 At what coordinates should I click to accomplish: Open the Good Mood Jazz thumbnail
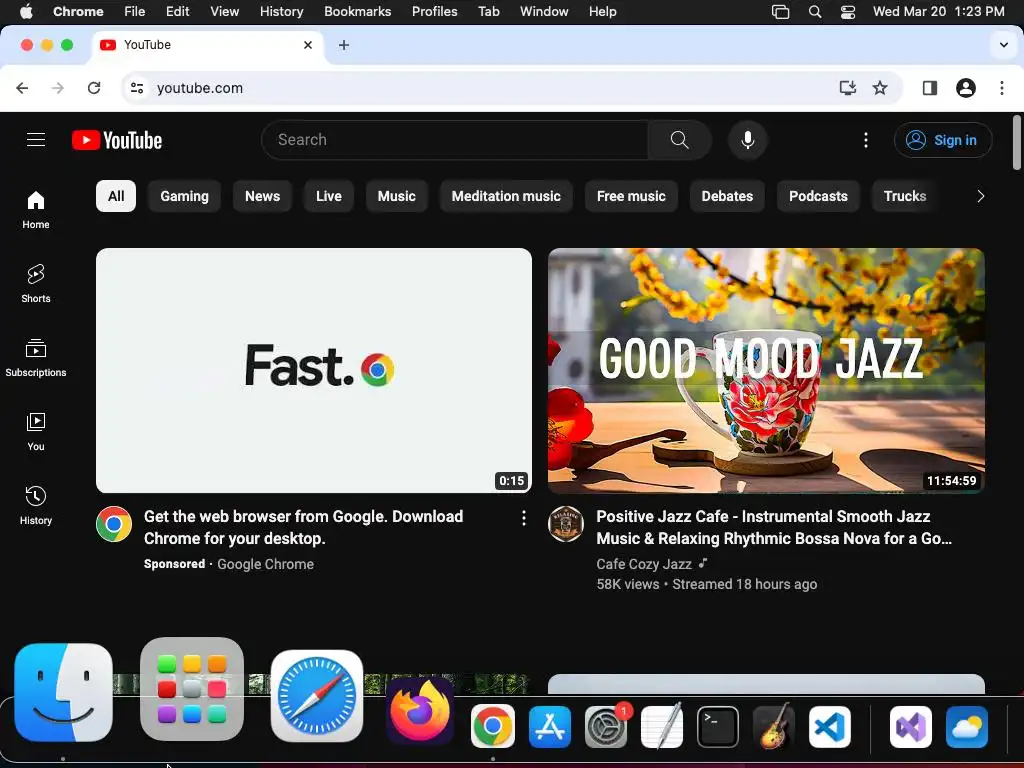pyautogui.click(x=766, y=370)
